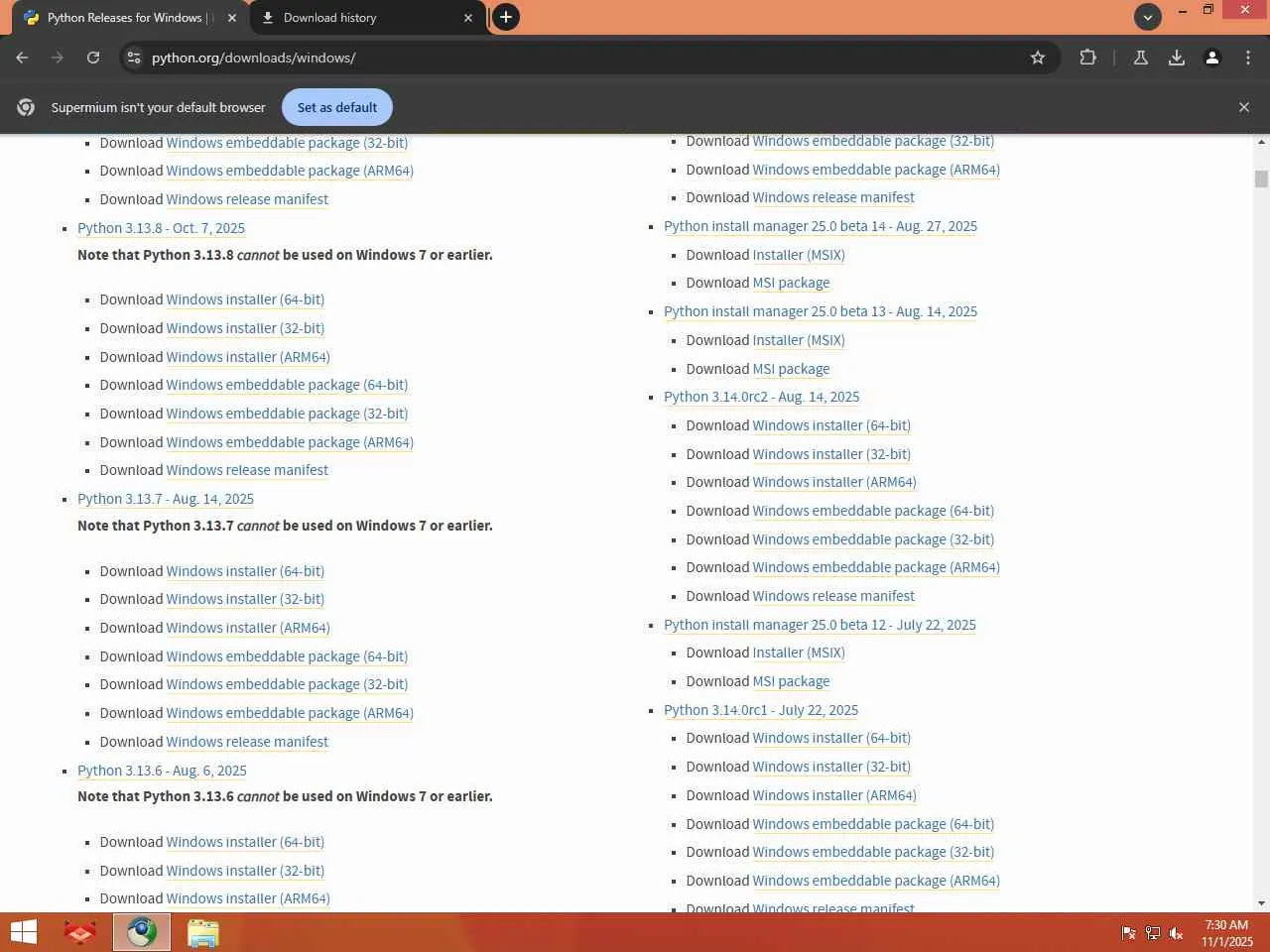The image size is (1270, 952).
Task: Download Python 3.14.0rc1 Windows installer (32-bit)
Action: [831, 767]
